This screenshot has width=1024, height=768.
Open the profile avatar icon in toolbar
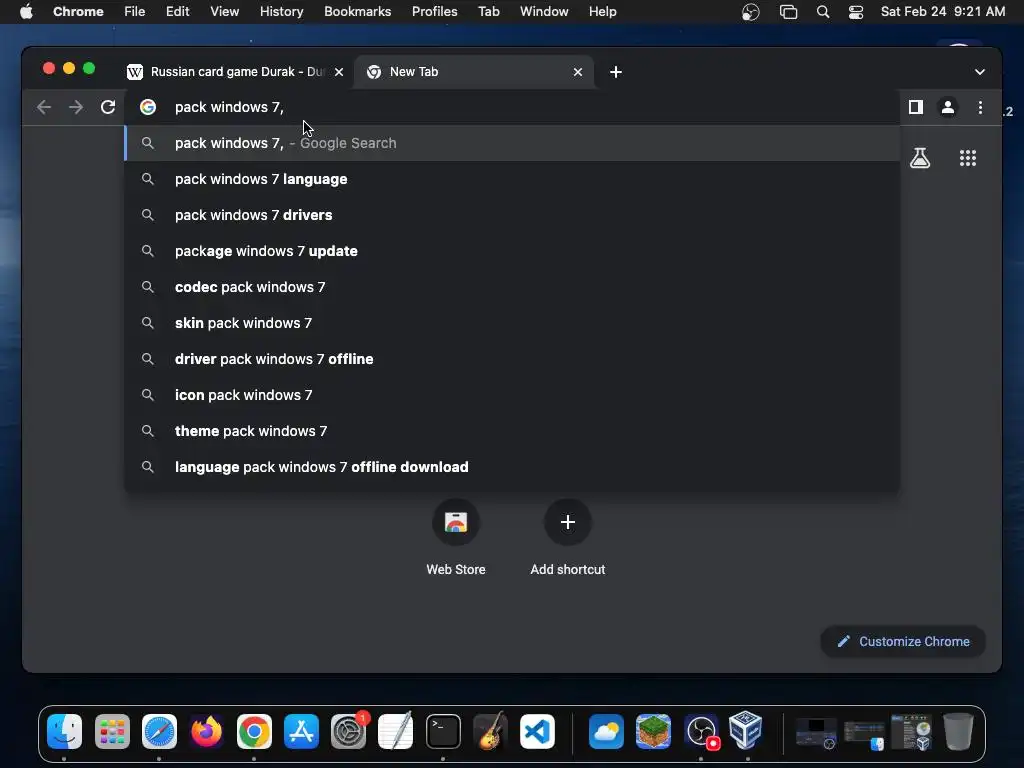click(948, 107)
